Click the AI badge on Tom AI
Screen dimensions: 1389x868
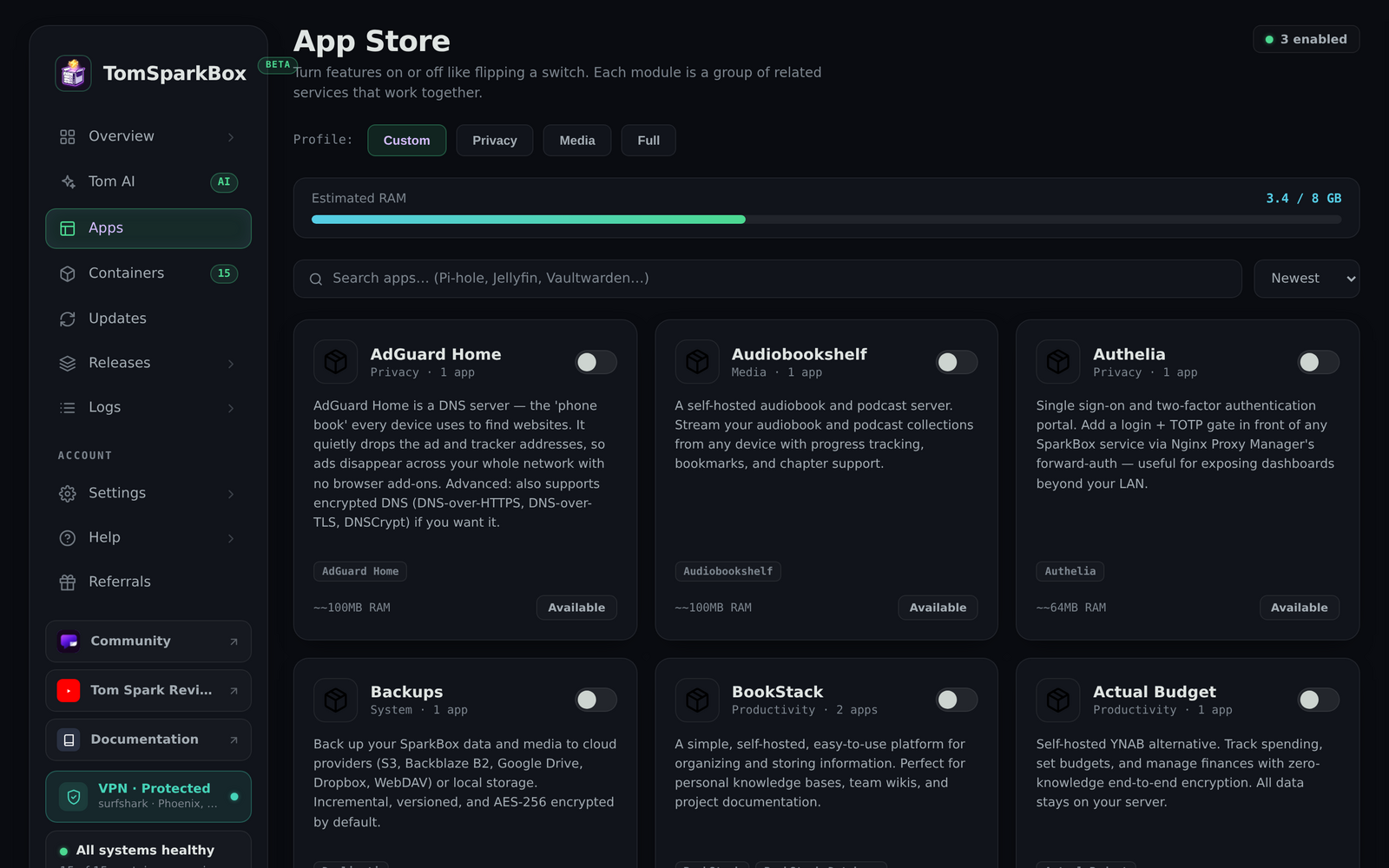(x=224, y=182)
